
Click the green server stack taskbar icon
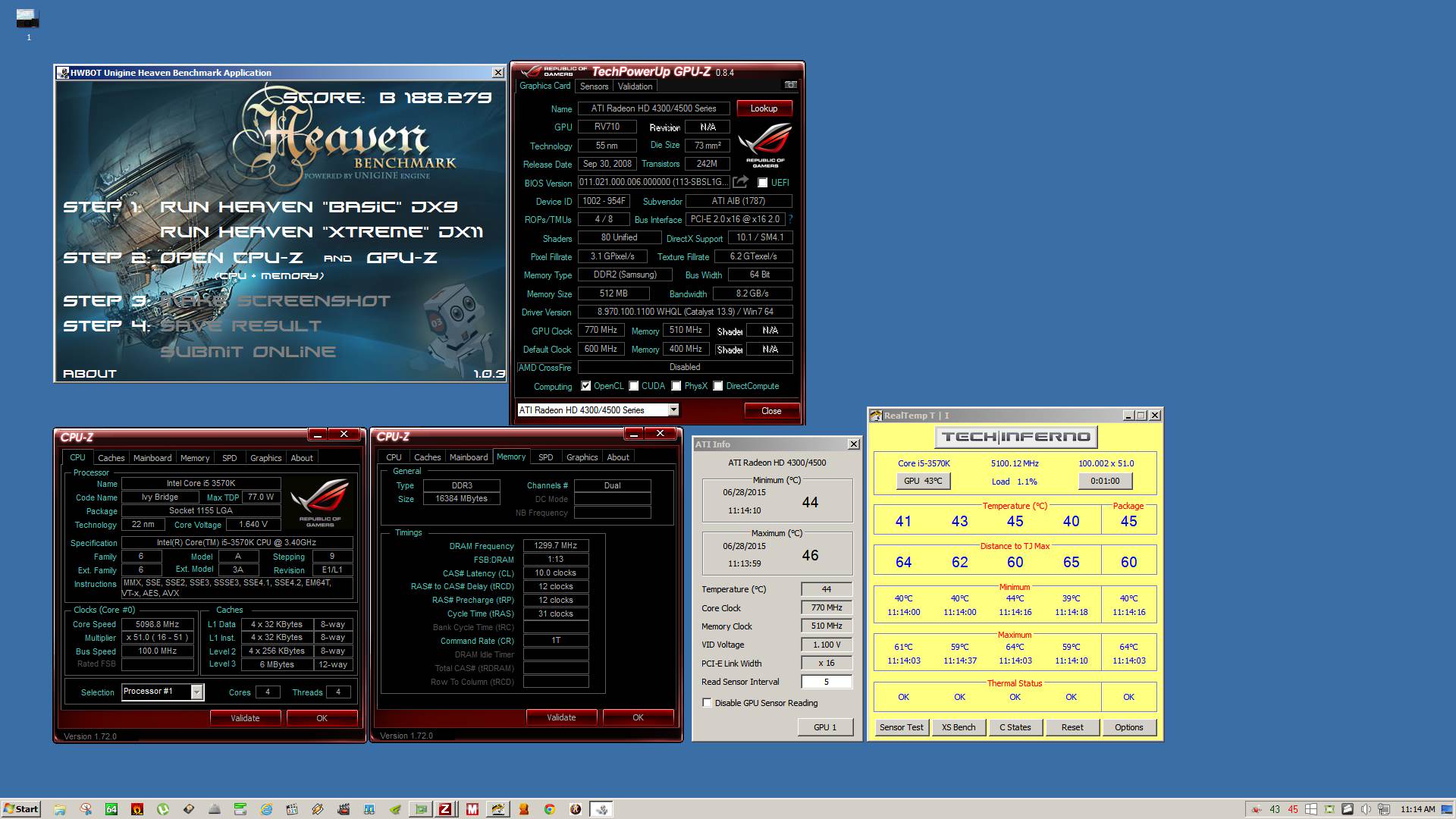point(240,809)
